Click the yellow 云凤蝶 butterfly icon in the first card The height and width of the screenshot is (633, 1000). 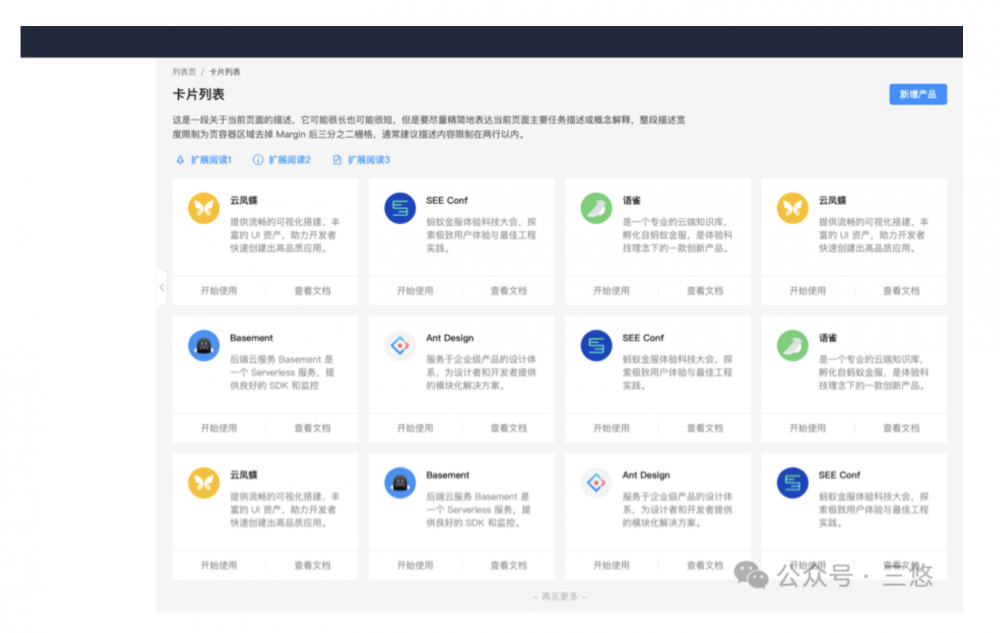tap(204, 208)
